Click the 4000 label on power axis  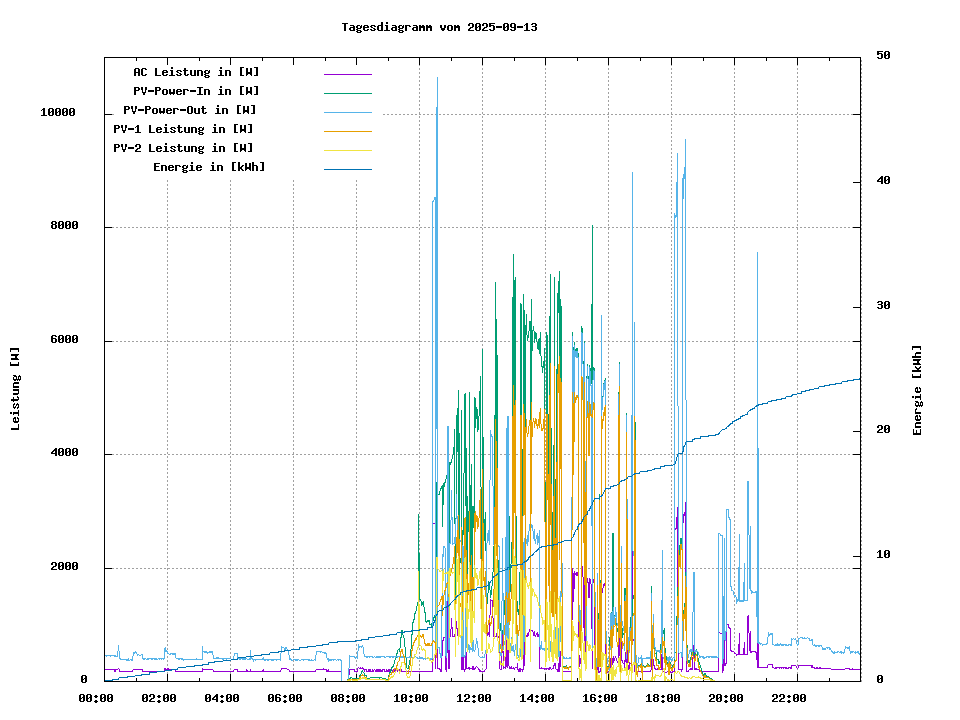[x=64, y=454]
